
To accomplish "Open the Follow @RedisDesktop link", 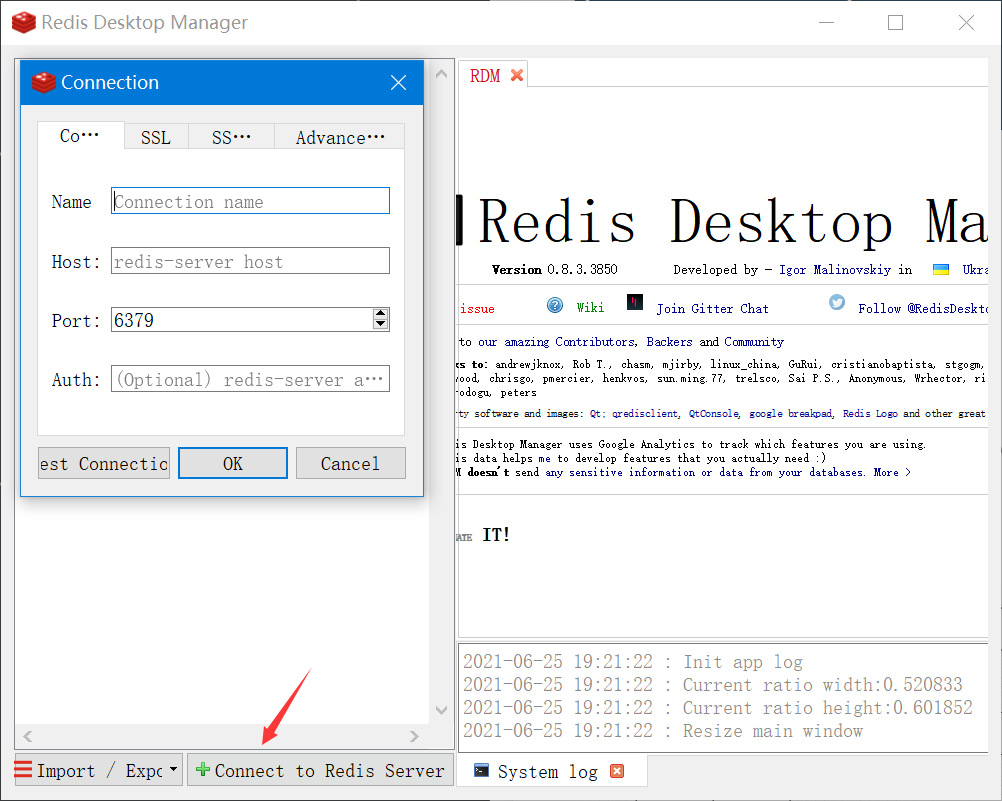I will tap(923, 309).
